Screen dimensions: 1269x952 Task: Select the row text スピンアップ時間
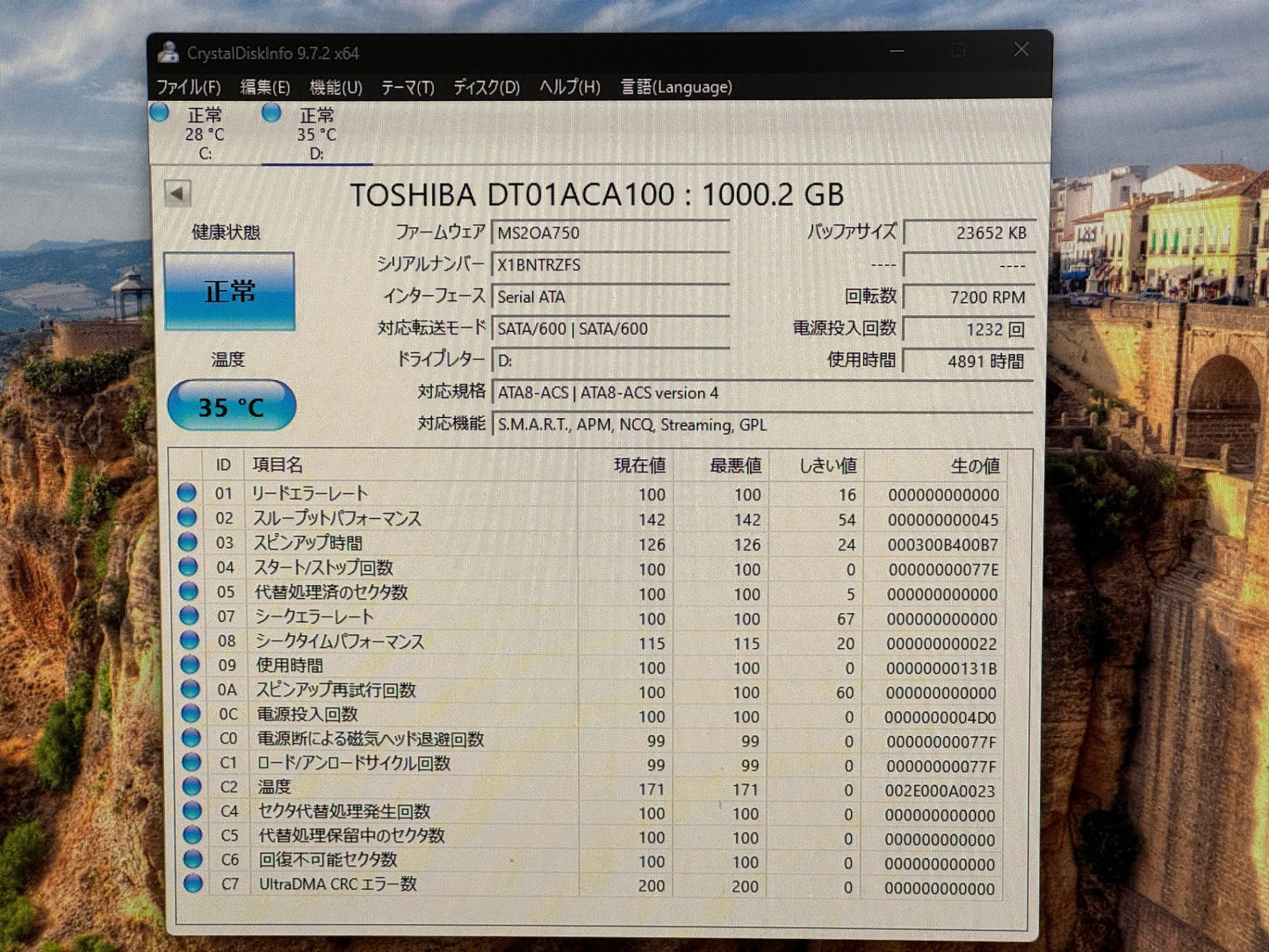pos(308,543)
